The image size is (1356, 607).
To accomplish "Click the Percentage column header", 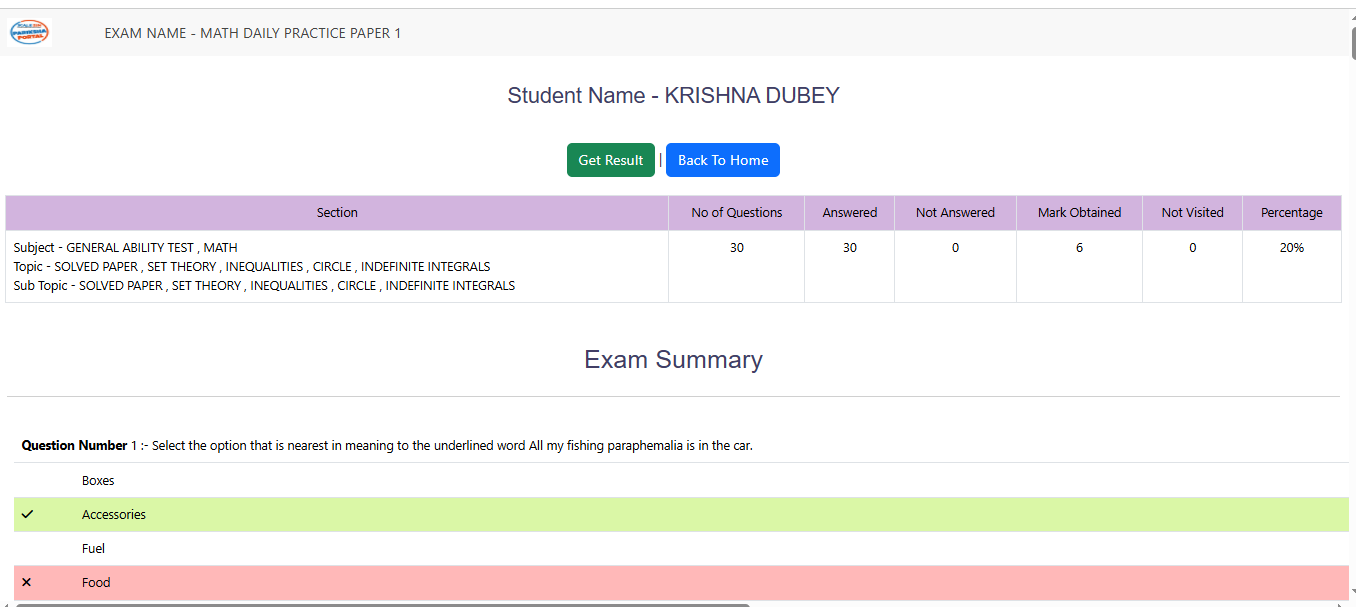I will coord(1291,213).
